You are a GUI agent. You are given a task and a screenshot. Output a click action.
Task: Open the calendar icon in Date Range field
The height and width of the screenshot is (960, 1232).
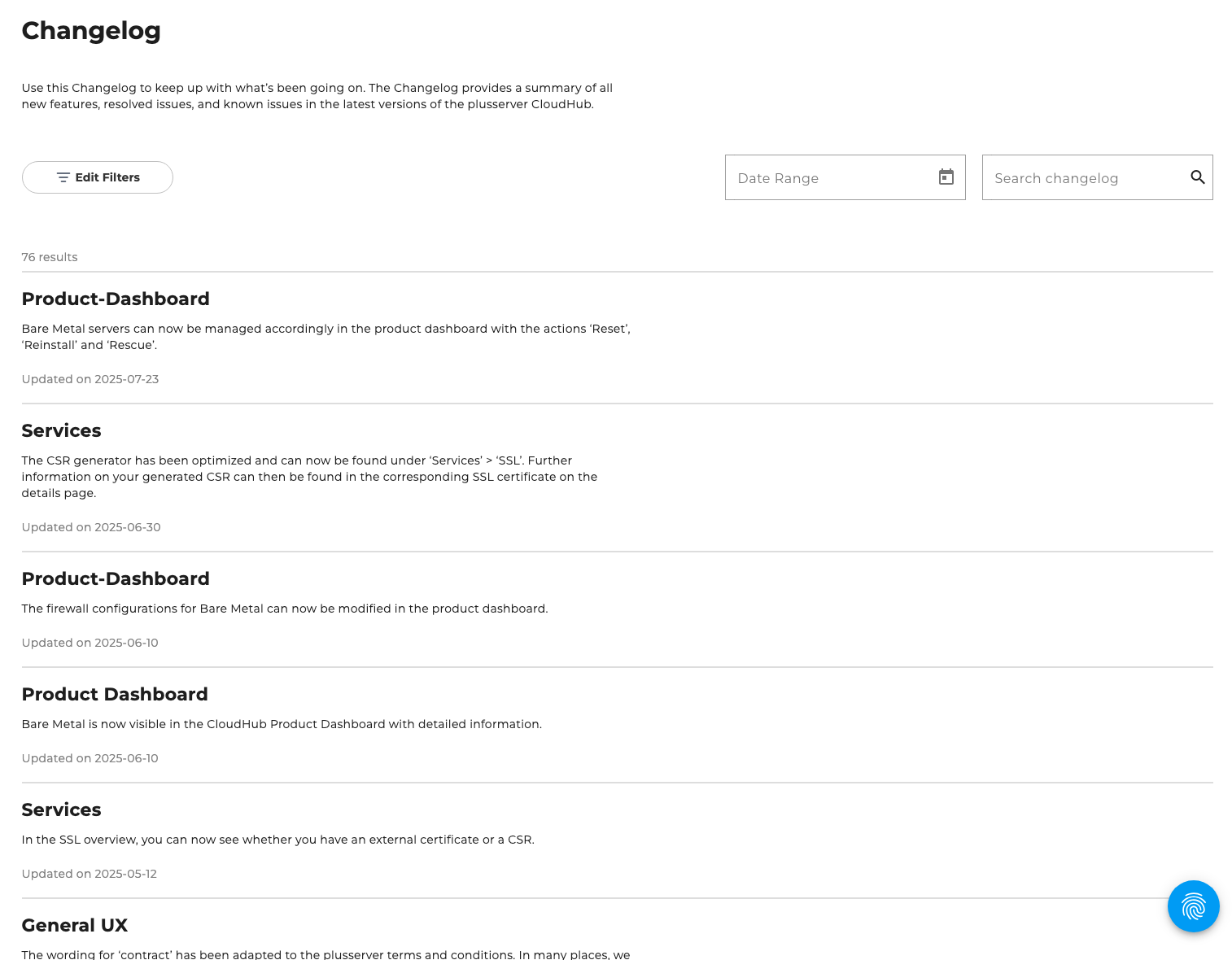click(x=946, y=177)
